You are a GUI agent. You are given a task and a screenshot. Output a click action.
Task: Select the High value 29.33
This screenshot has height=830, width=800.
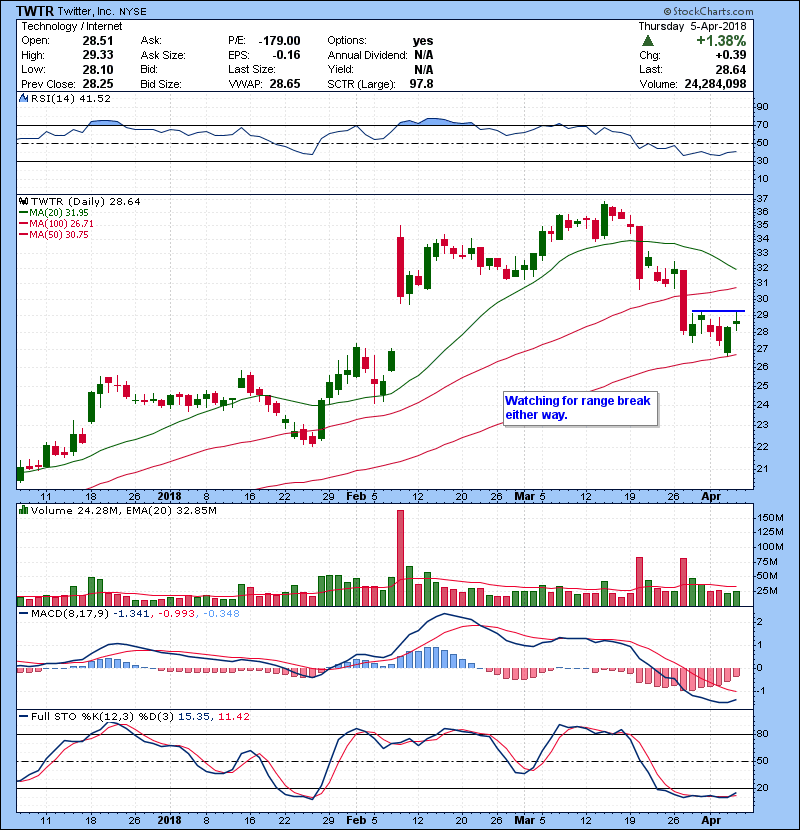coord(97,55)
